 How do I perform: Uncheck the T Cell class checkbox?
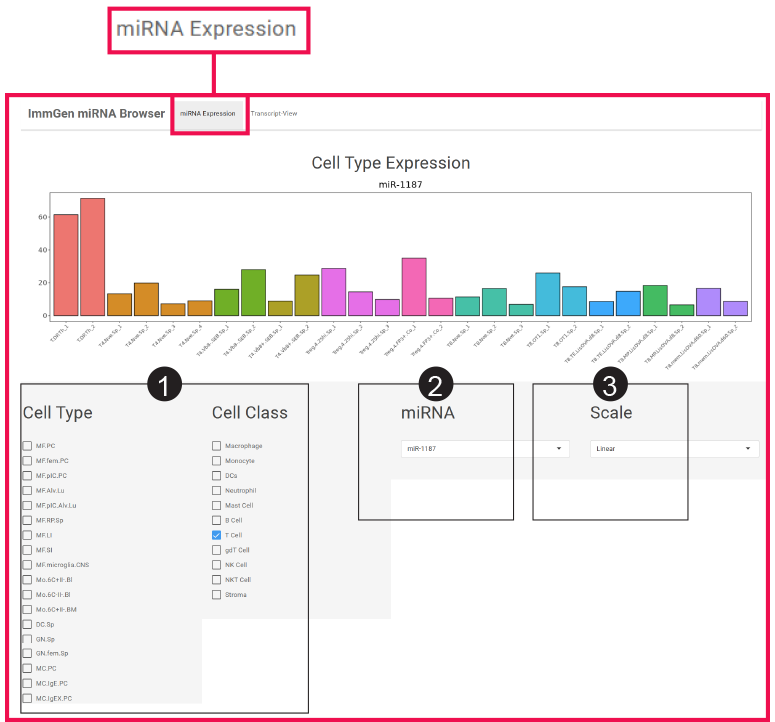pyautogui.click(x=216, y=535)
